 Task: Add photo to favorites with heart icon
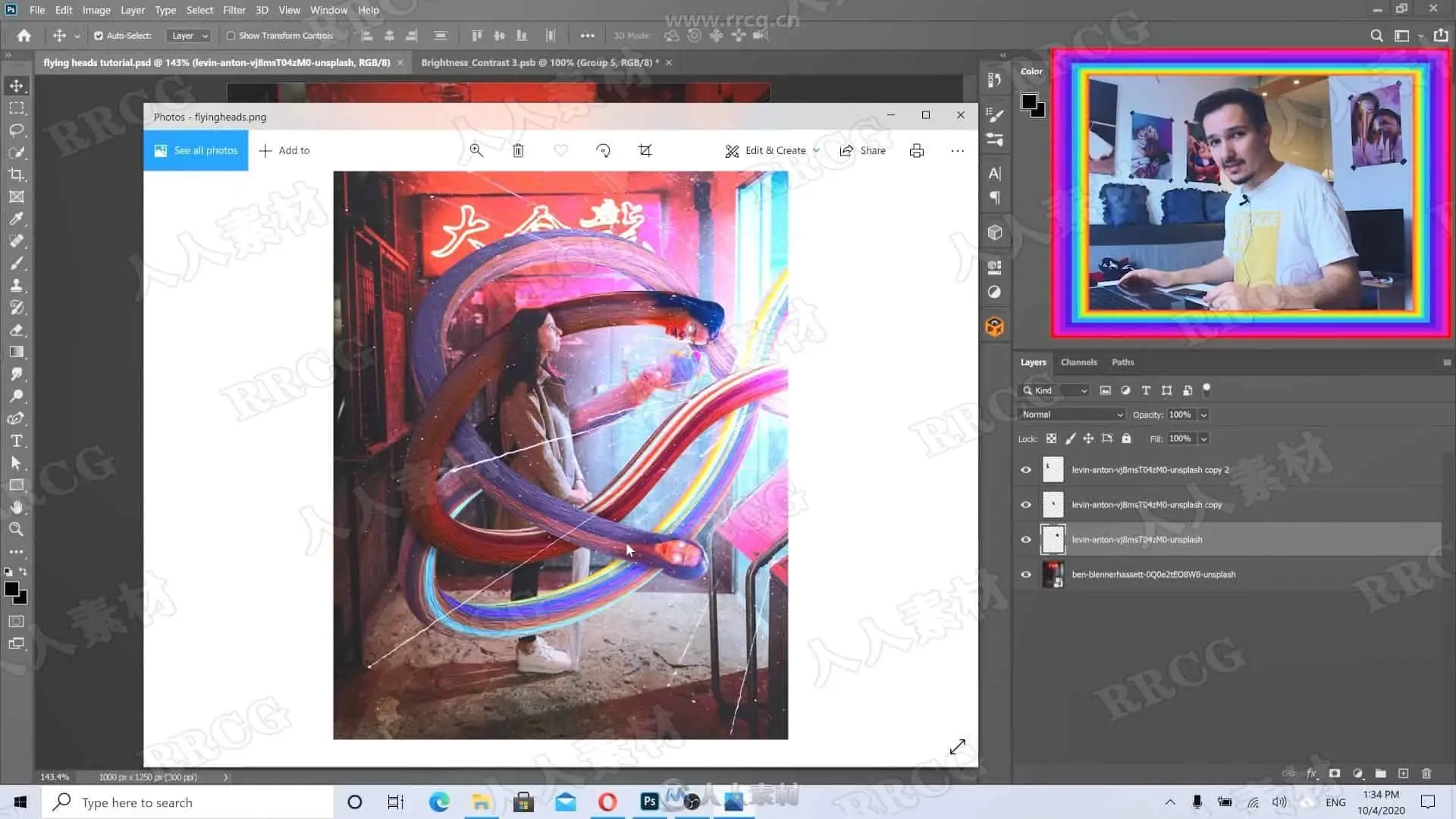click(x=560, y=150)
